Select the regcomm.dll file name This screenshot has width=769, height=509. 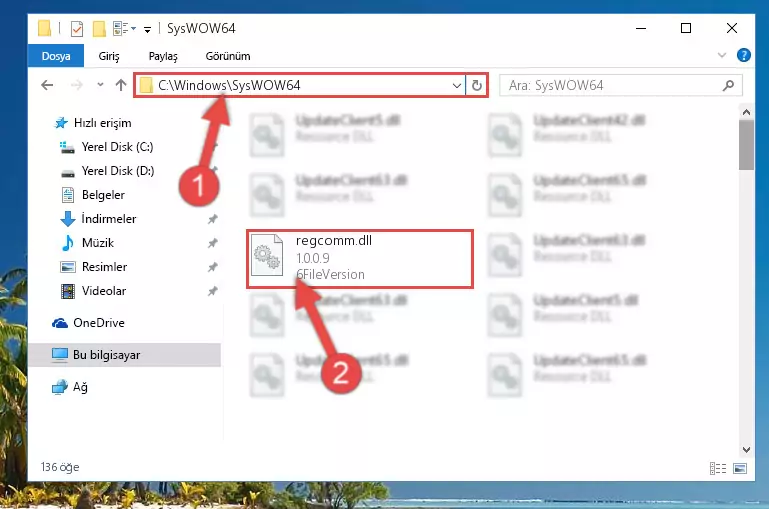(333, 241)
